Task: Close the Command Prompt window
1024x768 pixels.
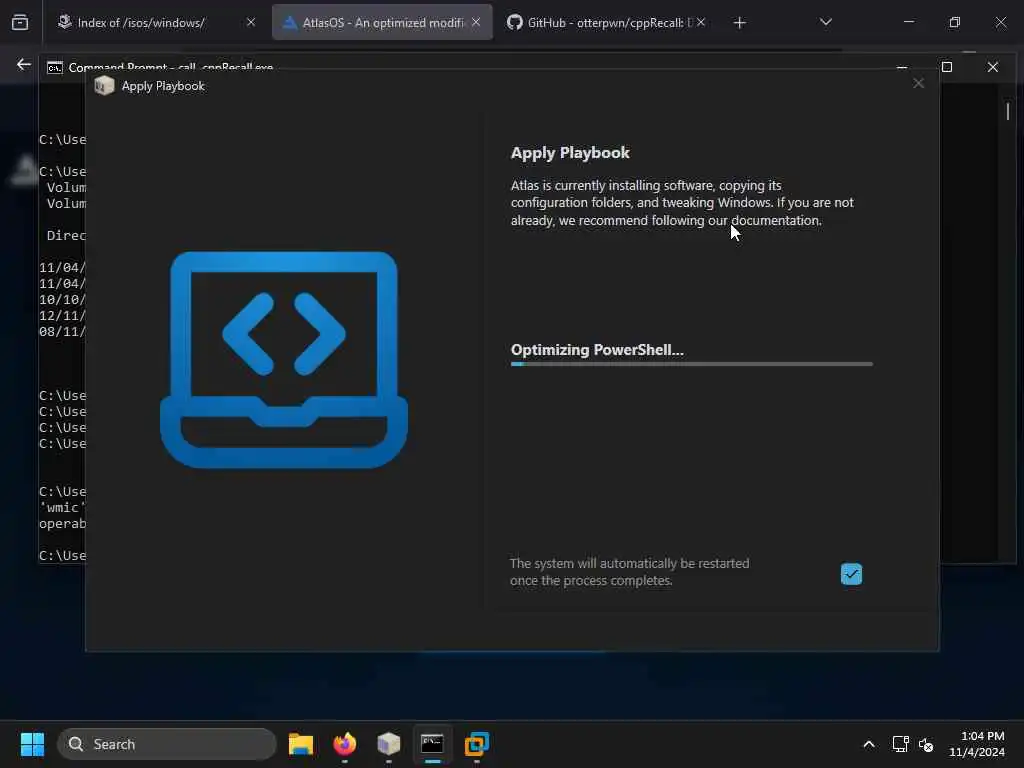Action: (x=993, y=67)
